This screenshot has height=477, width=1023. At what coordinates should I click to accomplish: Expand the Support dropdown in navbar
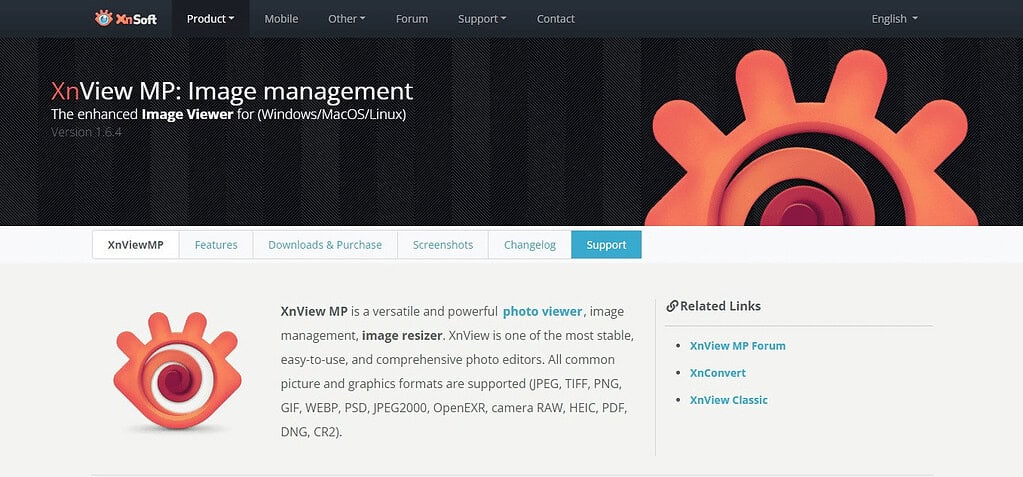481,19
